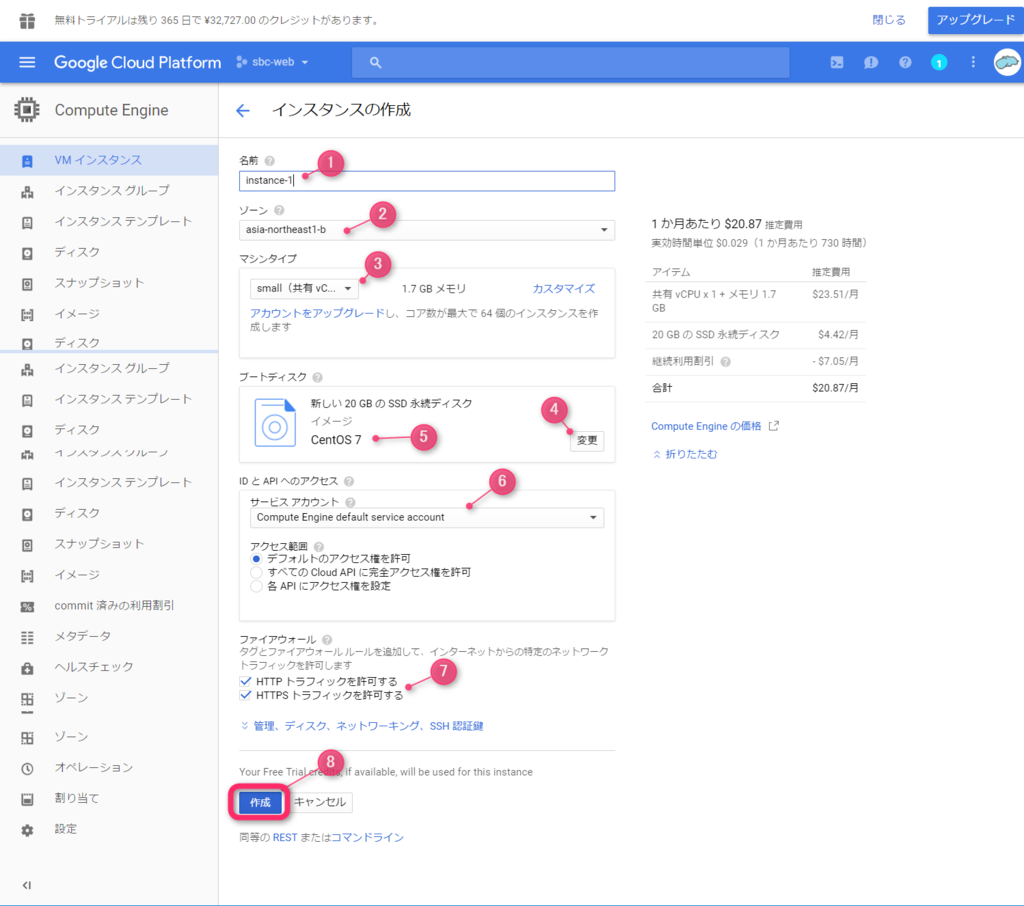Open the マシンタイプ dropdown
Image resolution: width=1024 pixels, height=906 pixels.
click(304, 288)
